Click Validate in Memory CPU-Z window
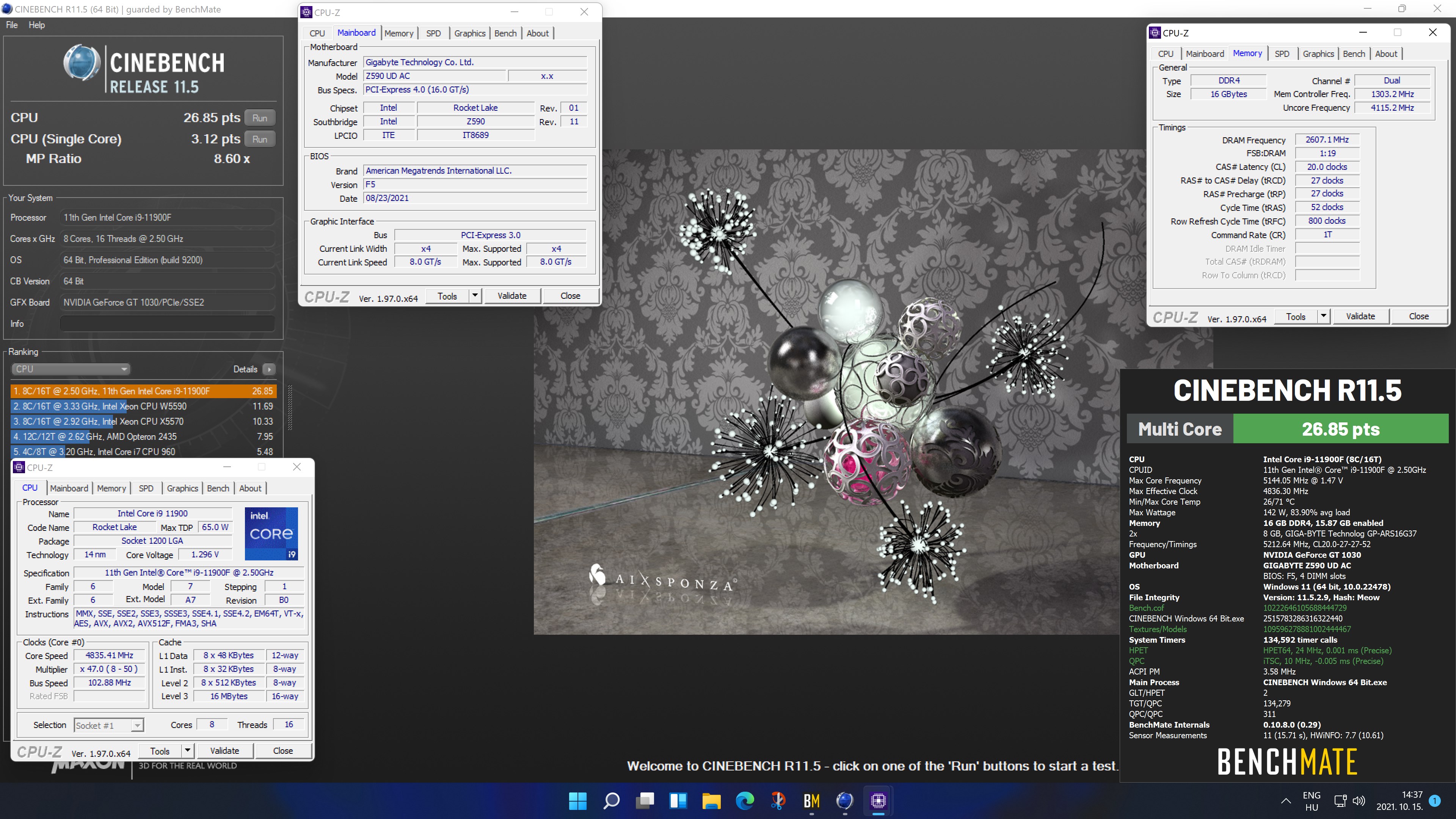The width and height of the screenshot is (1456, 819). (x=1360, y=316)
